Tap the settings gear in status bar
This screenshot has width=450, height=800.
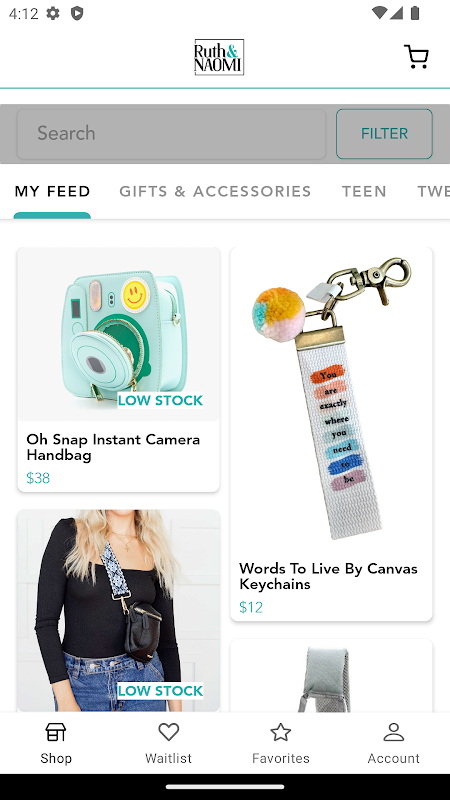coord(53,13)
